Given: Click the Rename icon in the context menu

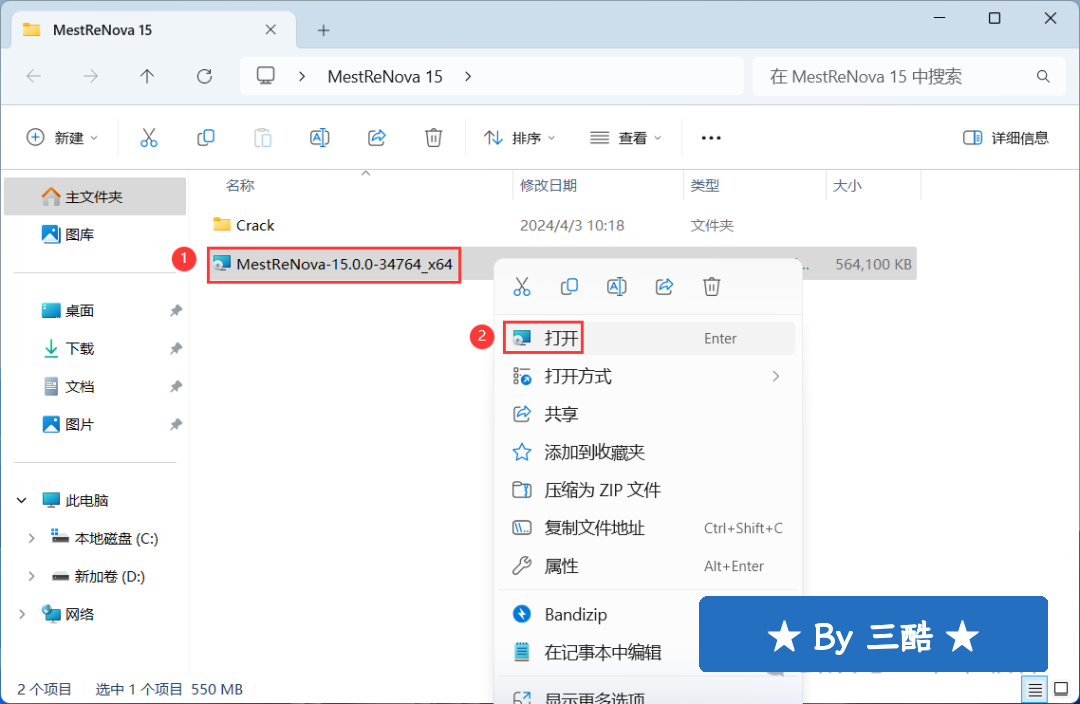Looking at the screenshot, I should click(x=616, y=287).
